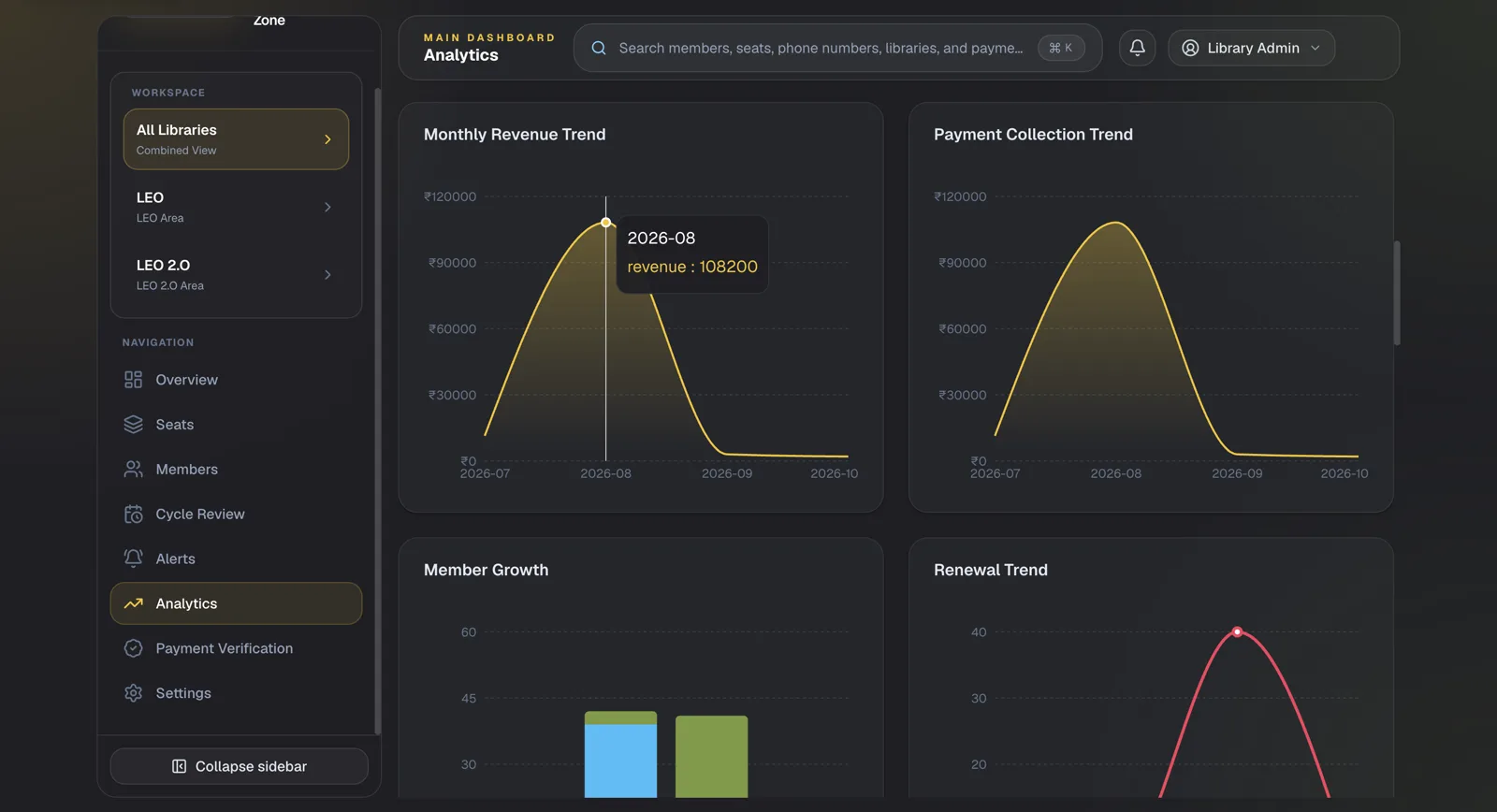Select the All Libraries Combined View

point(236,139)
